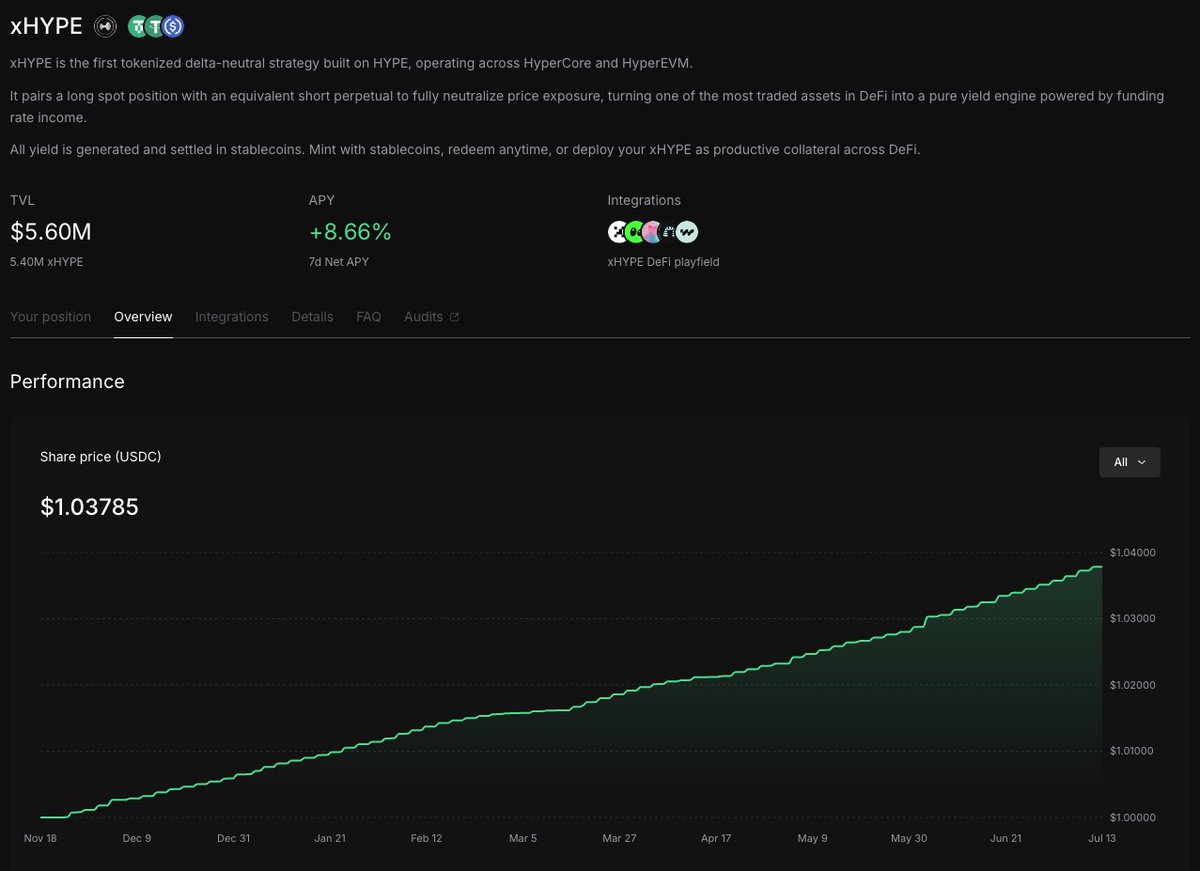Viewport: 1200px width, 871px height.
Task: Open the All time range dropdown
Action: pos(1130,462)
